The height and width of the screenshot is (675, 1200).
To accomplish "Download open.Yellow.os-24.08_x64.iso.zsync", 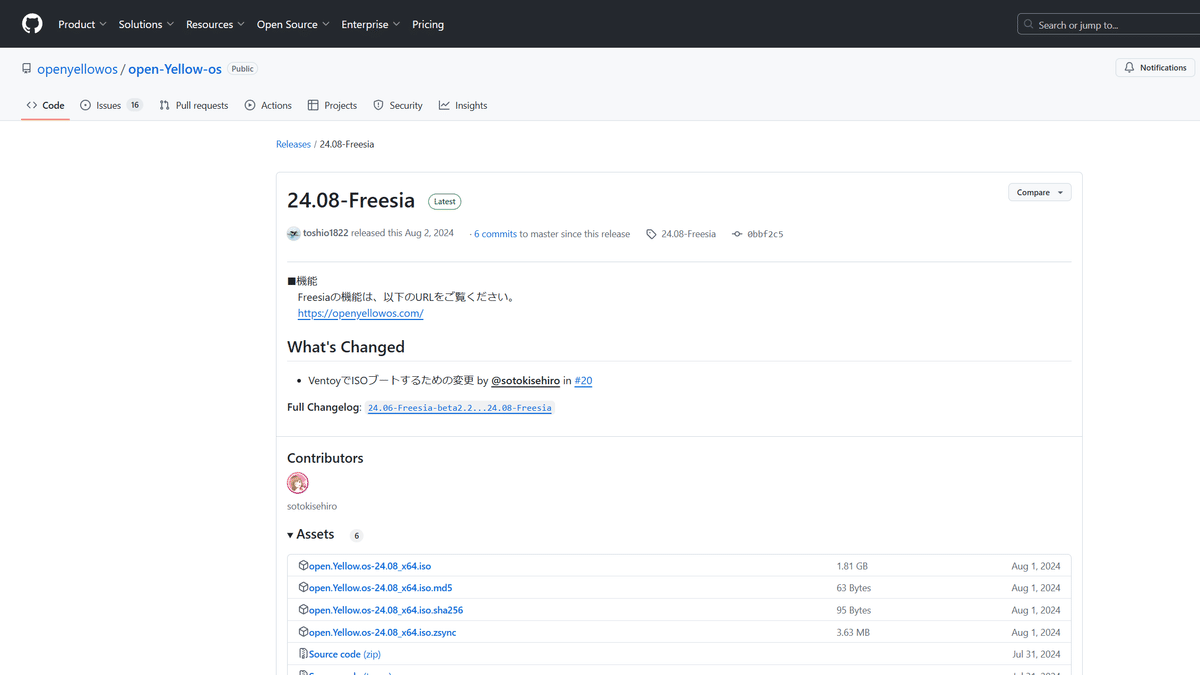I will click(382, 632).
